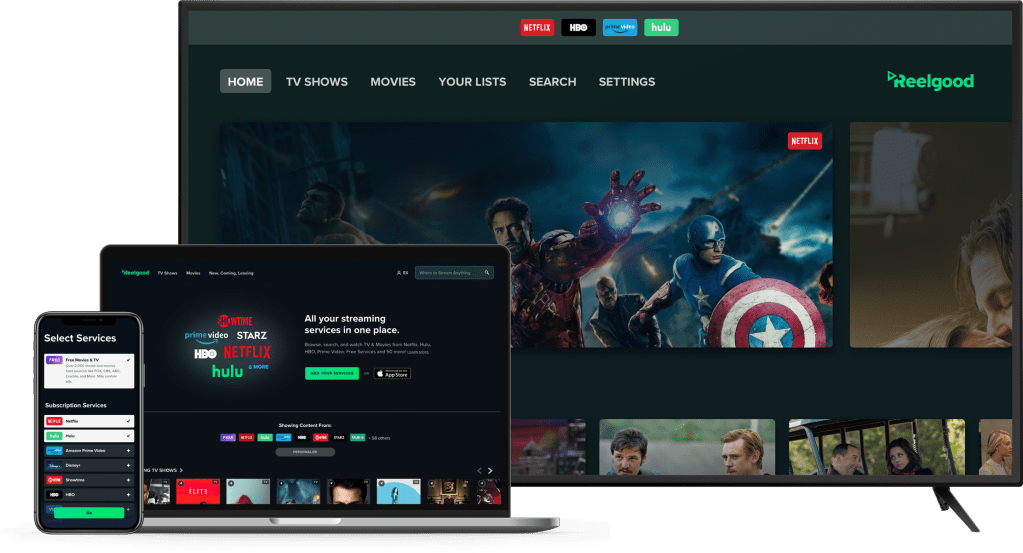Open the light blue show poster on the laptop
Viewport: 1023px width, 553px height.
(399, 491)
